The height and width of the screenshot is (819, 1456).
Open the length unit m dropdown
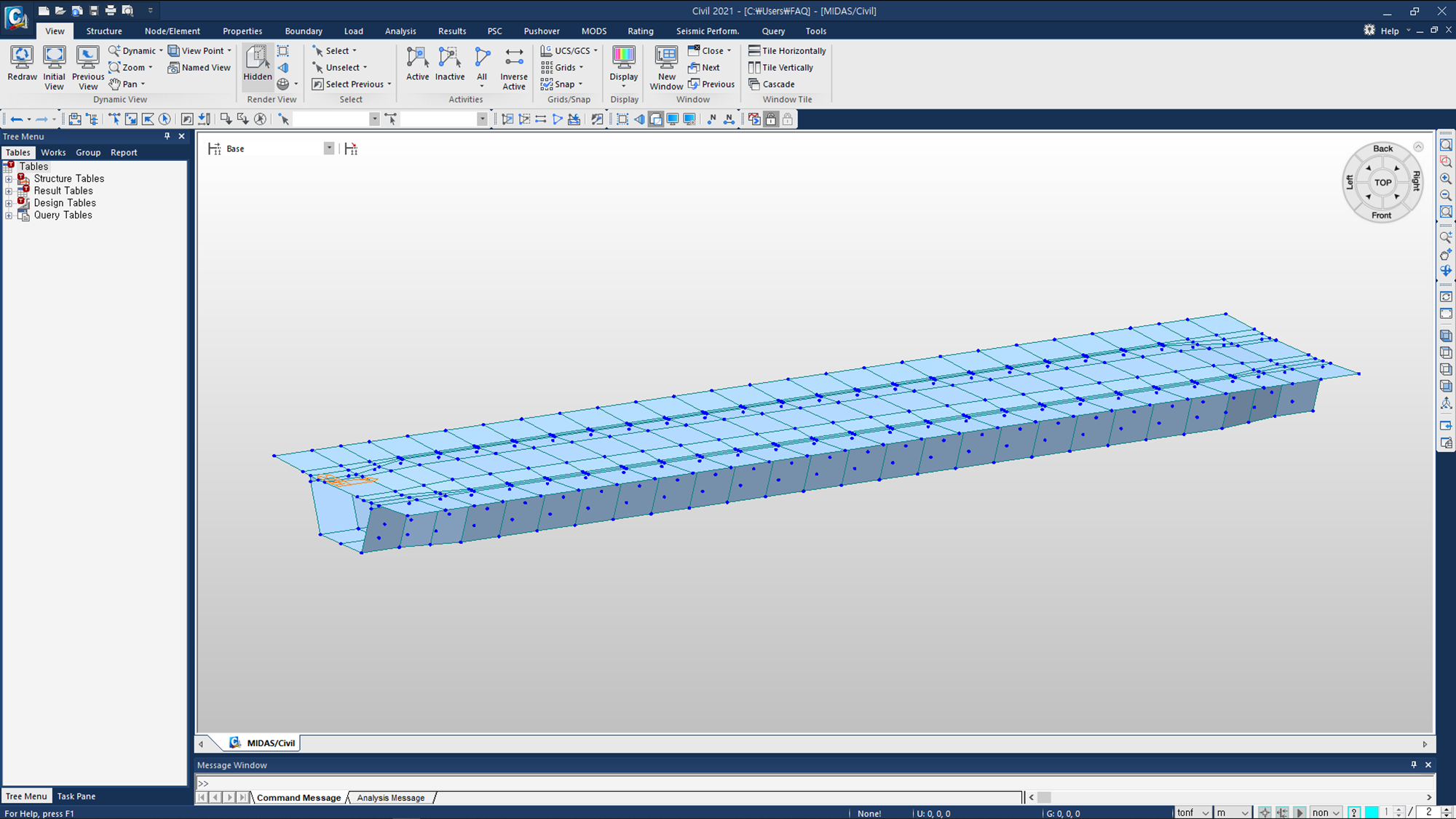tap(1233, 812)
